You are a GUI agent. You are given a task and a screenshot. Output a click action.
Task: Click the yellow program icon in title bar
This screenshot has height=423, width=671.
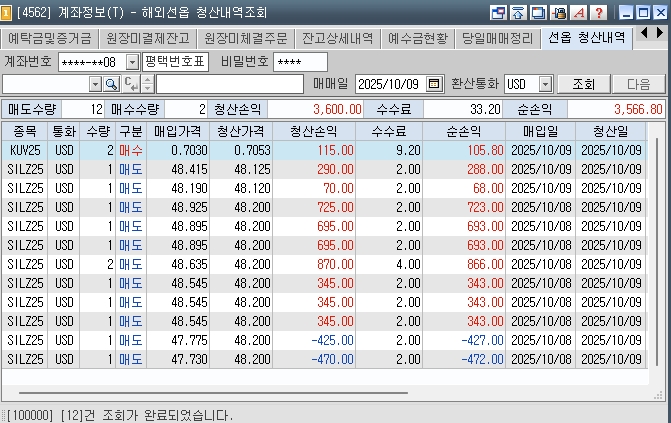point(6,13)
